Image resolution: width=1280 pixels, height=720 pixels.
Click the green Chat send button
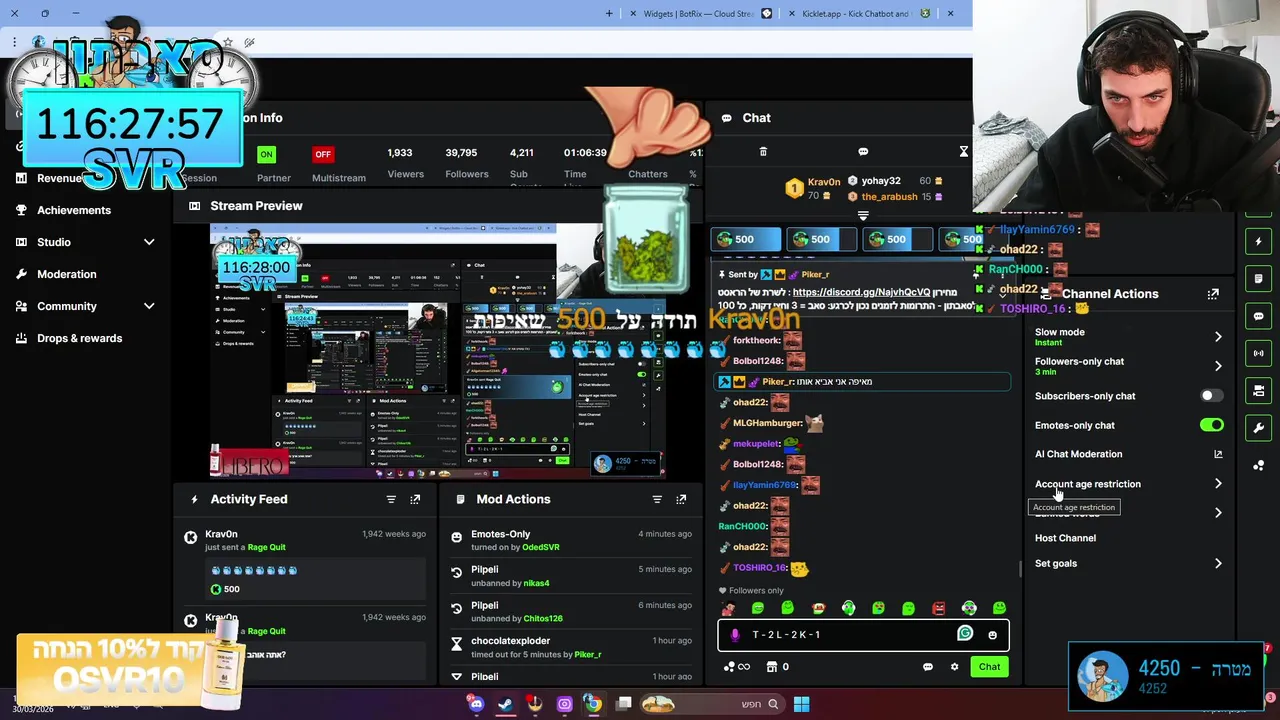[989, 667]
